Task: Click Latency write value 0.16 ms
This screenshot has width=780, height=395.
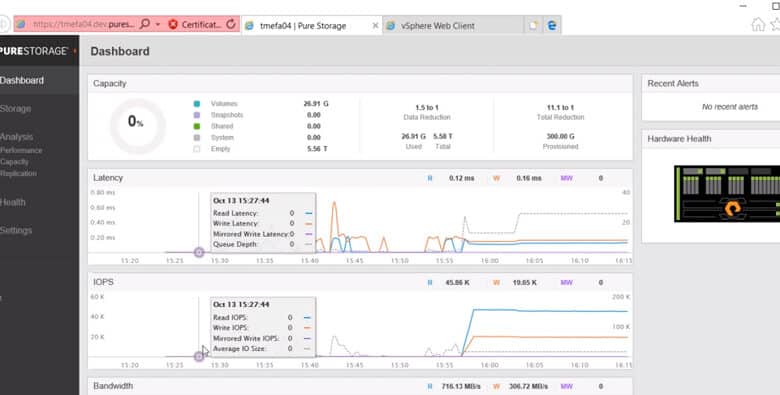Action: 529,178
